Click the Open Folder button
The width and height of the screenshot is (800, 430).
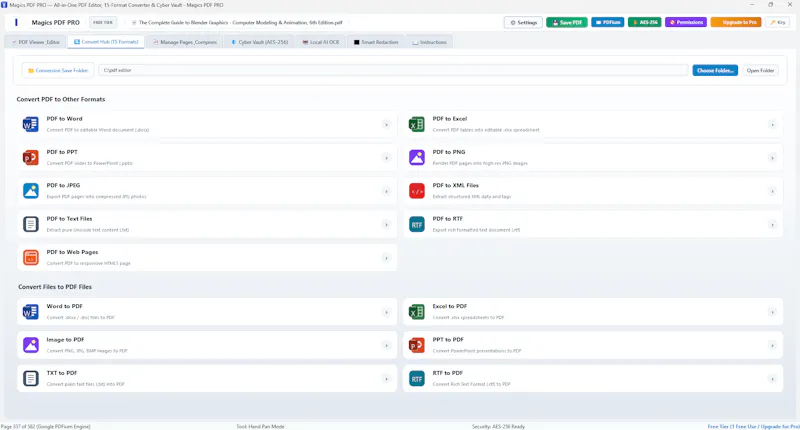(760, 70)
